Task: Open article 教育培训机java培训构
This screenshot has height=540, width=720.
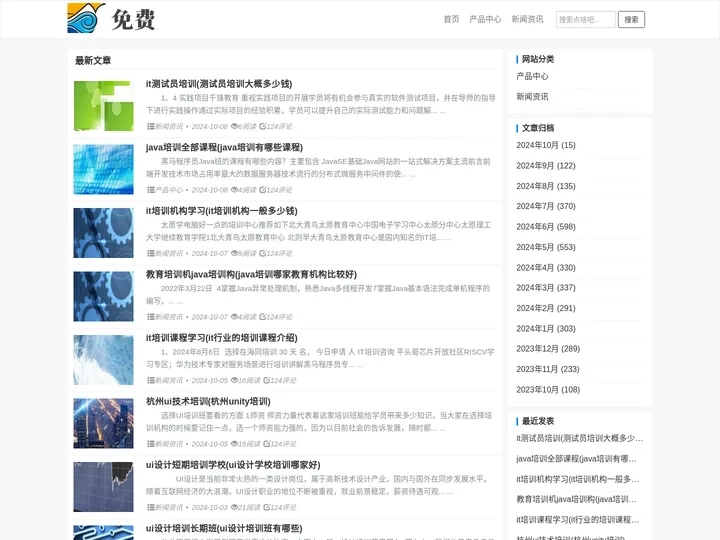Action: (251, 274)
